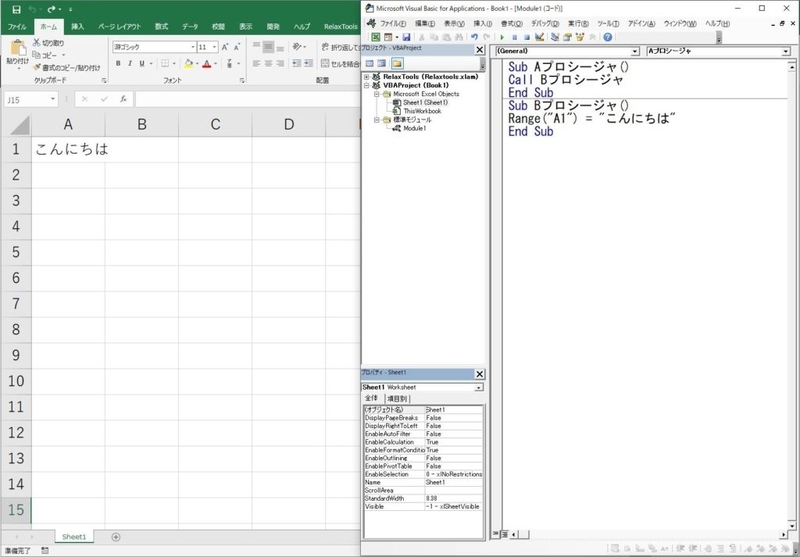Open the Sheet1 Worksheet object dropdown in Properties

click(479, 388)
